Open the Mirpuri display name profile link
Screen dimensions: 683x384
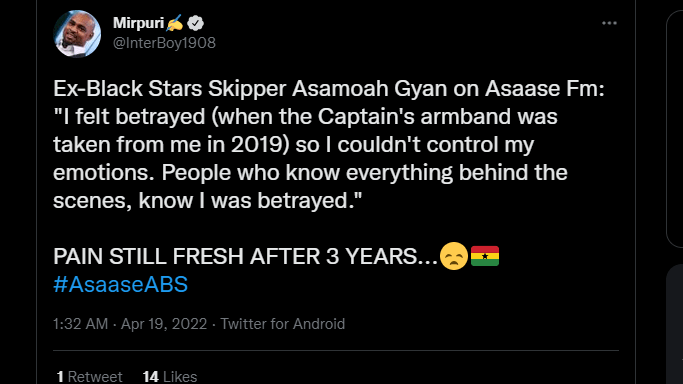(139, 23)
